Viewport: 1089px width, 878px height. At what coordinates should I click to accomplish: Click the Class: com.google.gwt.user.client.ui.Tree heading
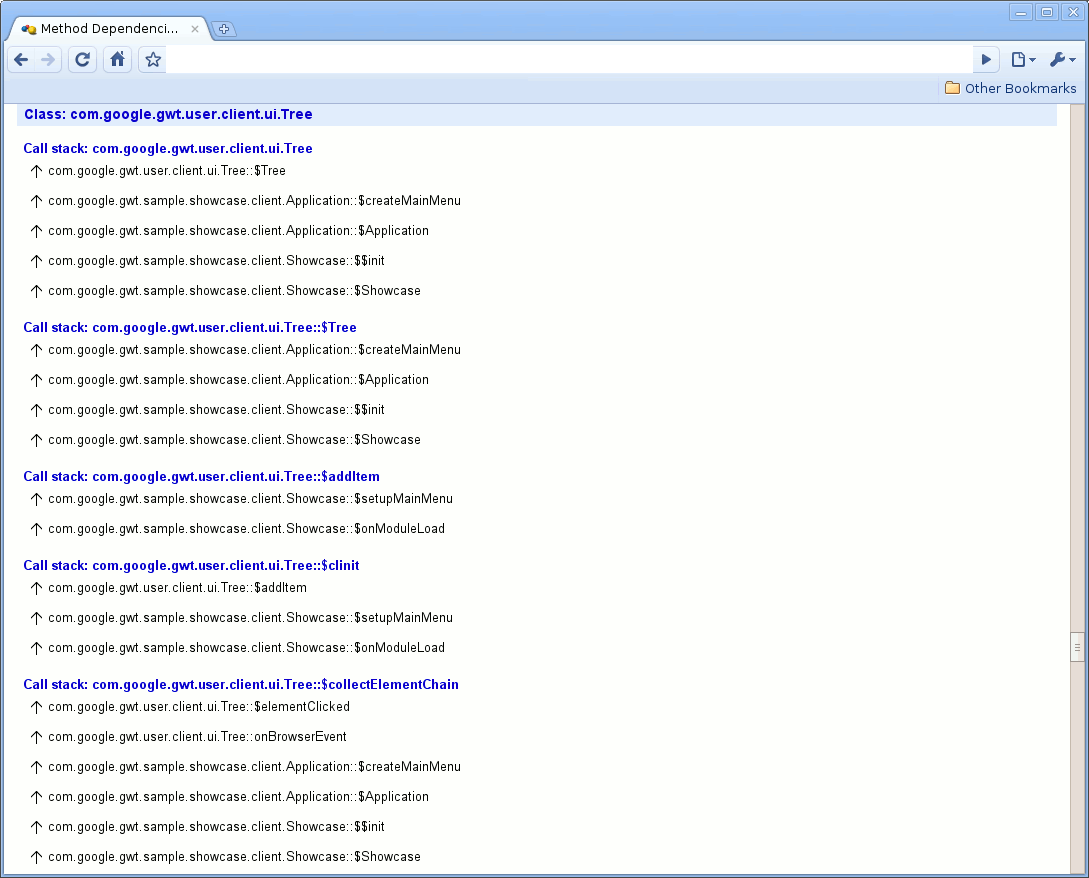pos(168,115)
